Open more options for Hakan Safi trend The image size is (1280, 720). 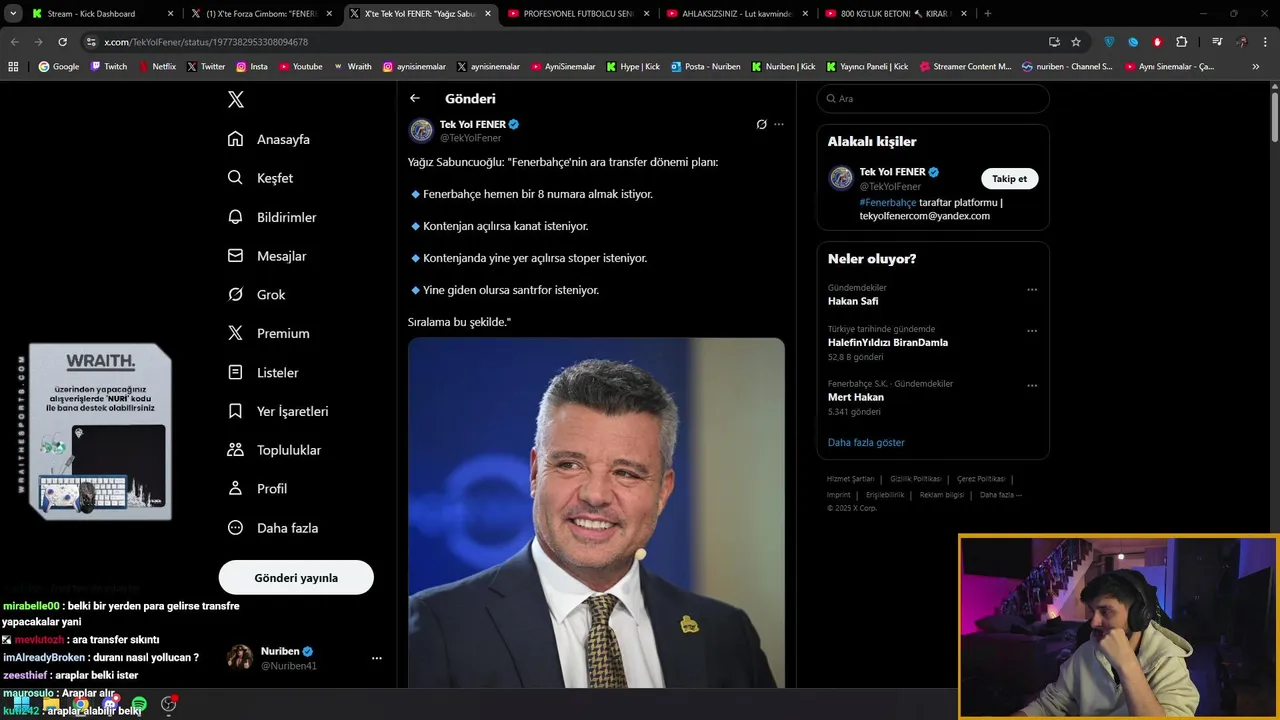coord(1032,290)
